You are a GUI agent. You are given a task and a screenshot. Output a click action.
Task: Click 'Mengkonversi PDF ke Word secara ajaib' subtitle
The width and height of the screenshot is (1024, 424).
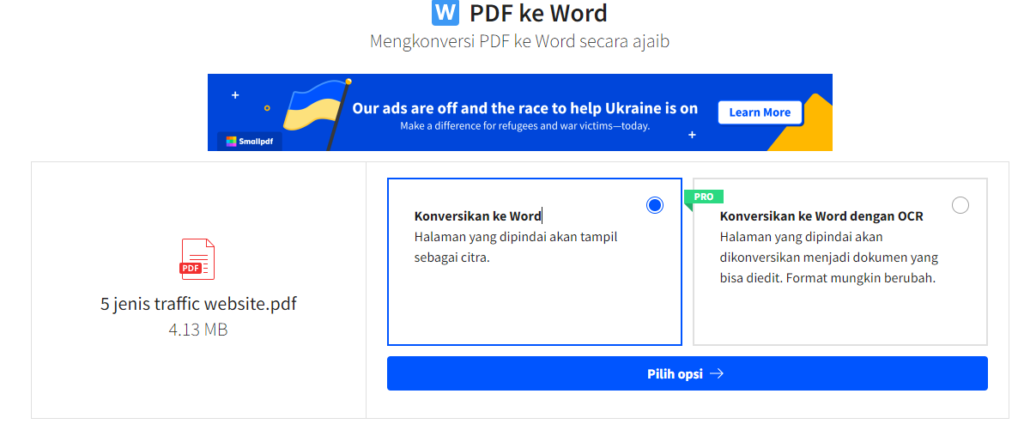pos(520,41)
